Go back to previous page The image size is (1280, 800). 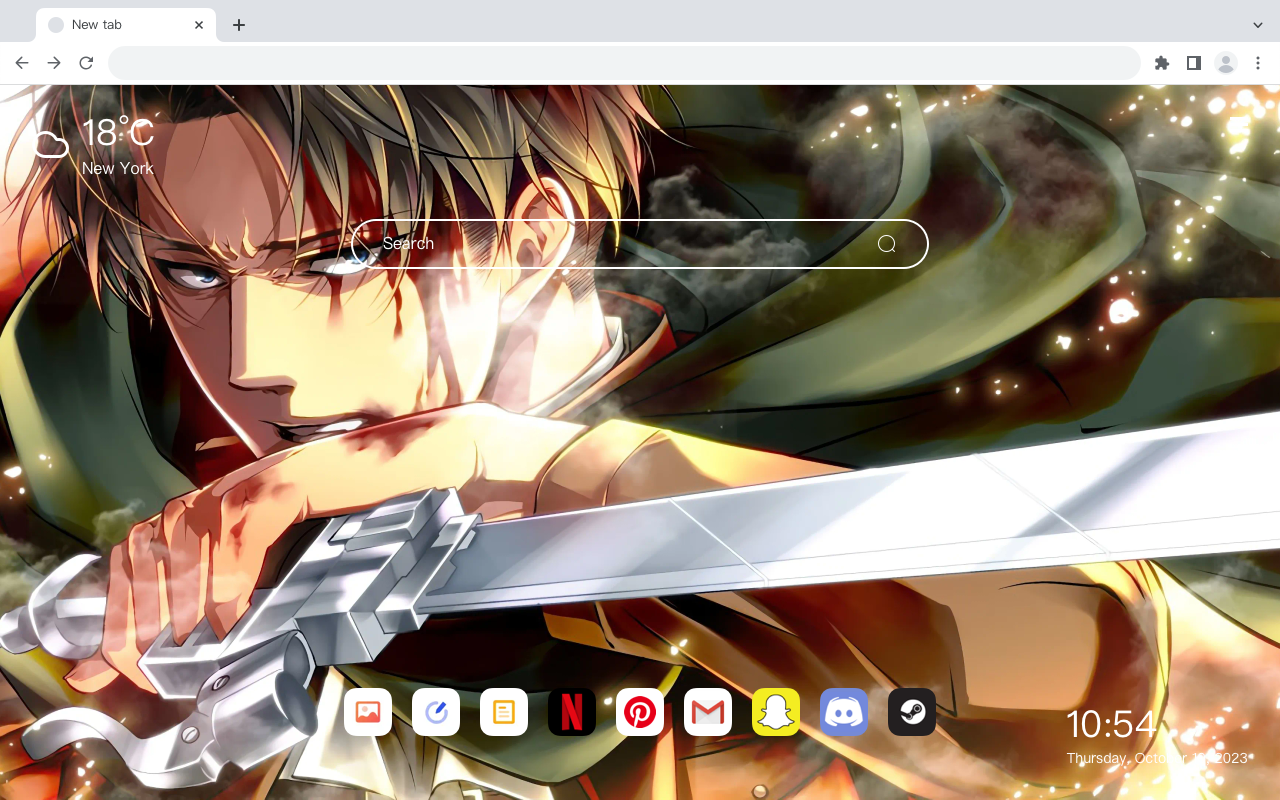point(22,63)
